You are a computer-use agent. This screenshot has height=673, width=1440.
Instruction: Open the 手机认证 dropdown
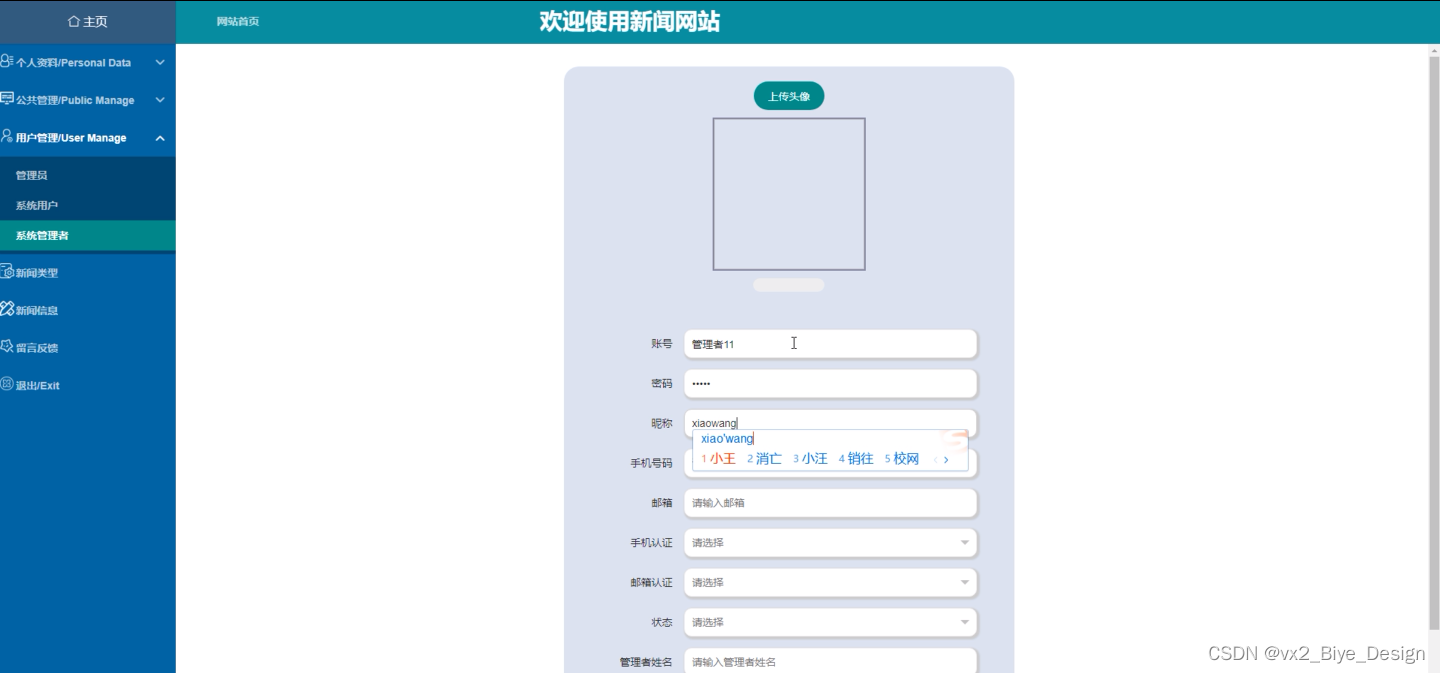pyautogui.click(x=830, y=543)
